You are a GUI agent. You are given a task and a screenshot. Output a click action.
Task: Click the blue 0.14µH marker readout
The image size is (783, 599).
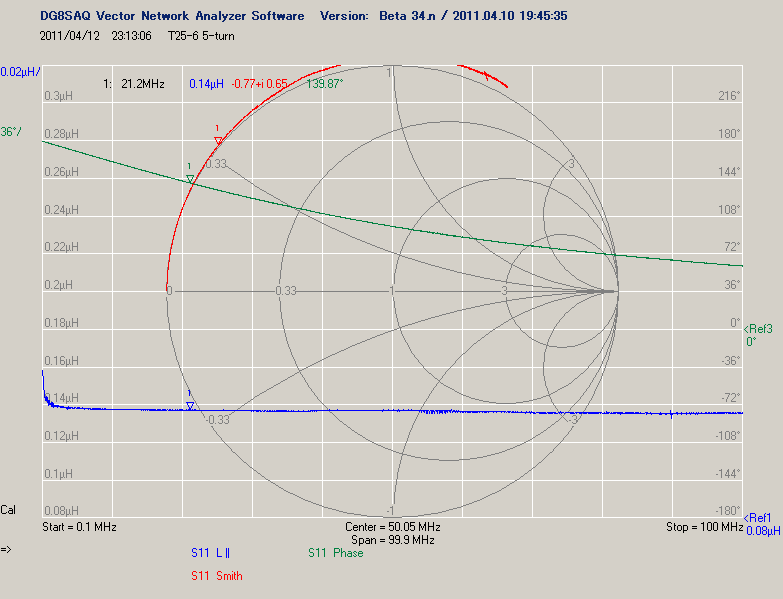coord(206,84)
